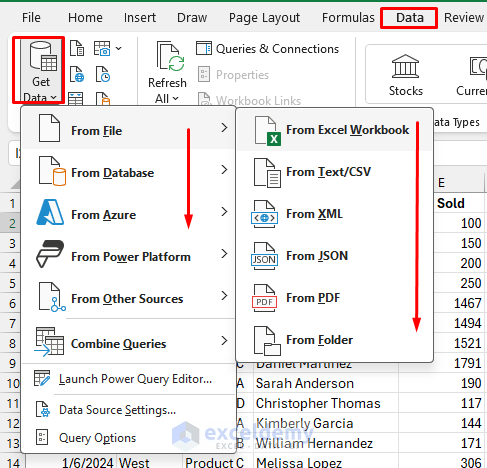Click the Azure logo icon

click(x=50, y=212)
